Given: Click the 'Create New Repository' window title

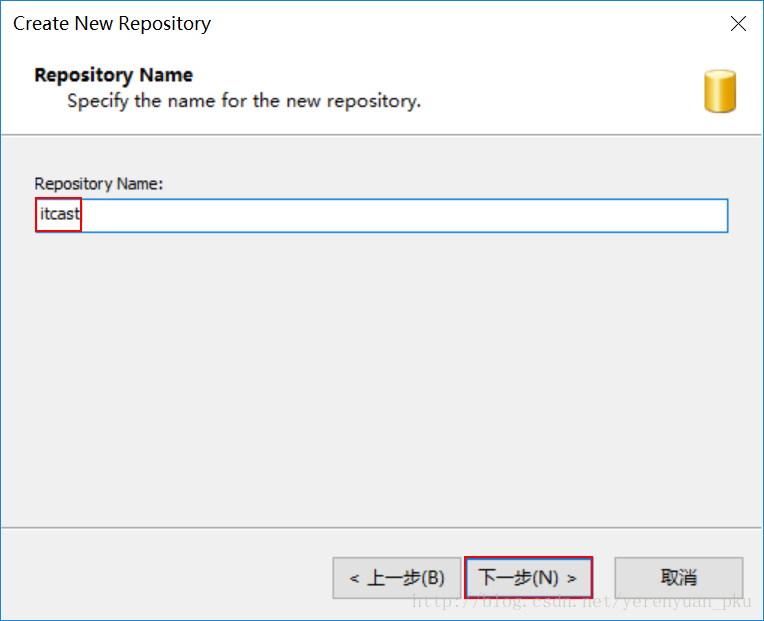Looking at the screenshot, I should coord(112,24).
